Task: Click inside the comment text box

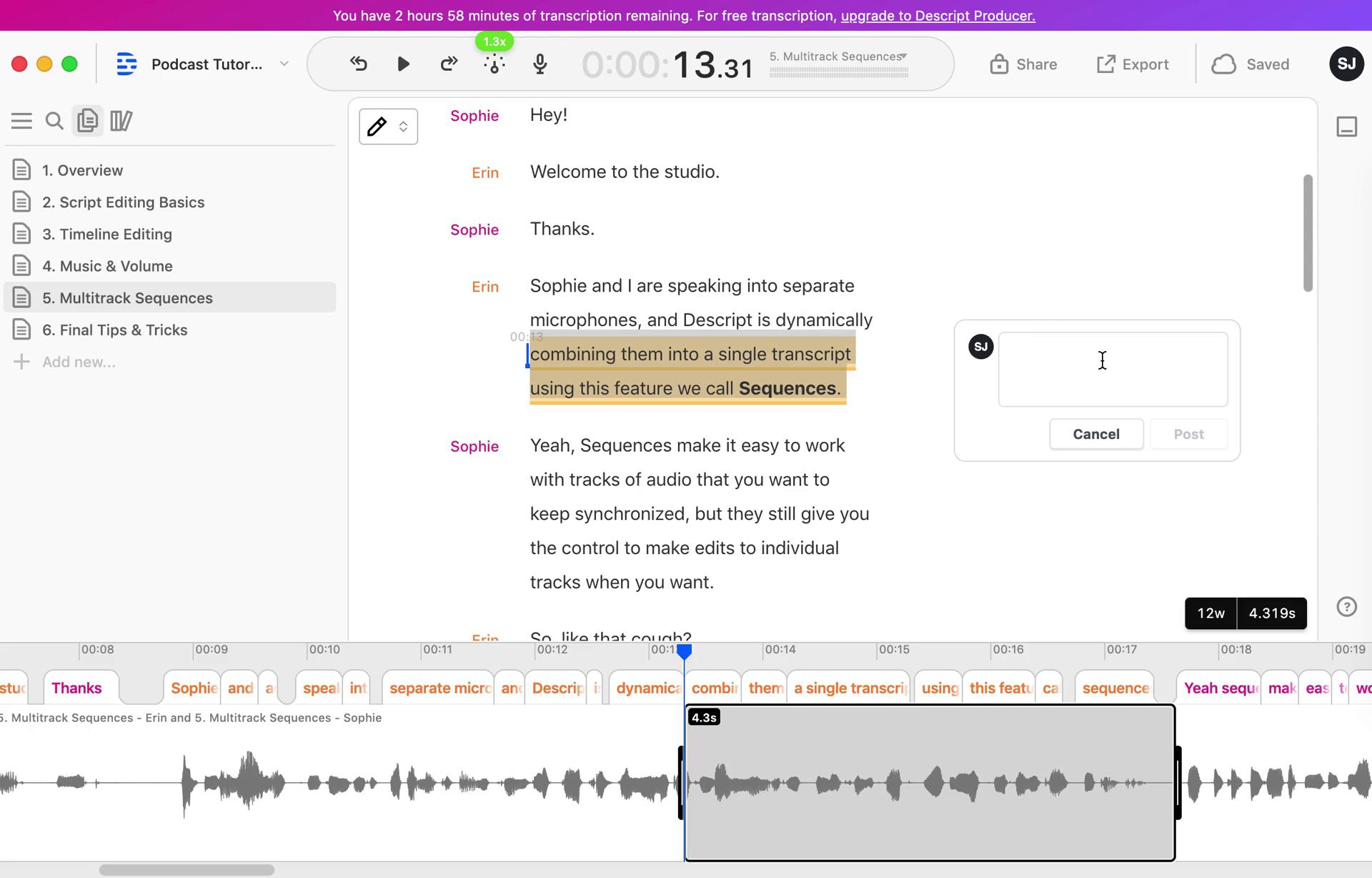Action: click(x=1113, y=370)
